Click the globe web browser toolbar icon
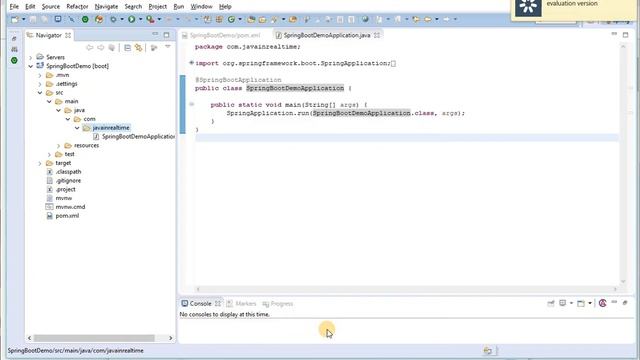 [365, 19]
